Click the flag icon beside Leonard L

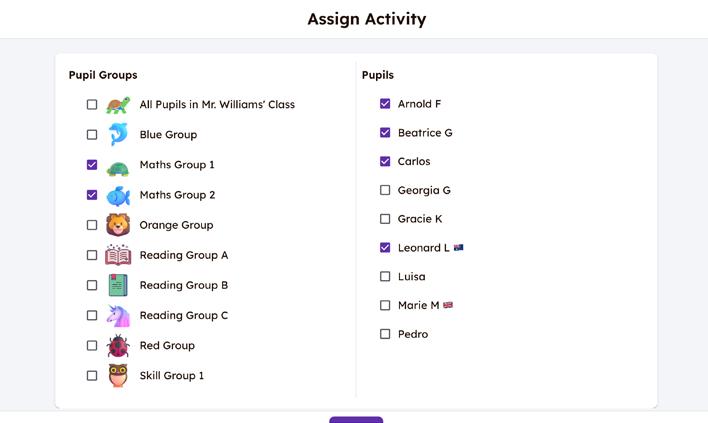coord(458,247)
